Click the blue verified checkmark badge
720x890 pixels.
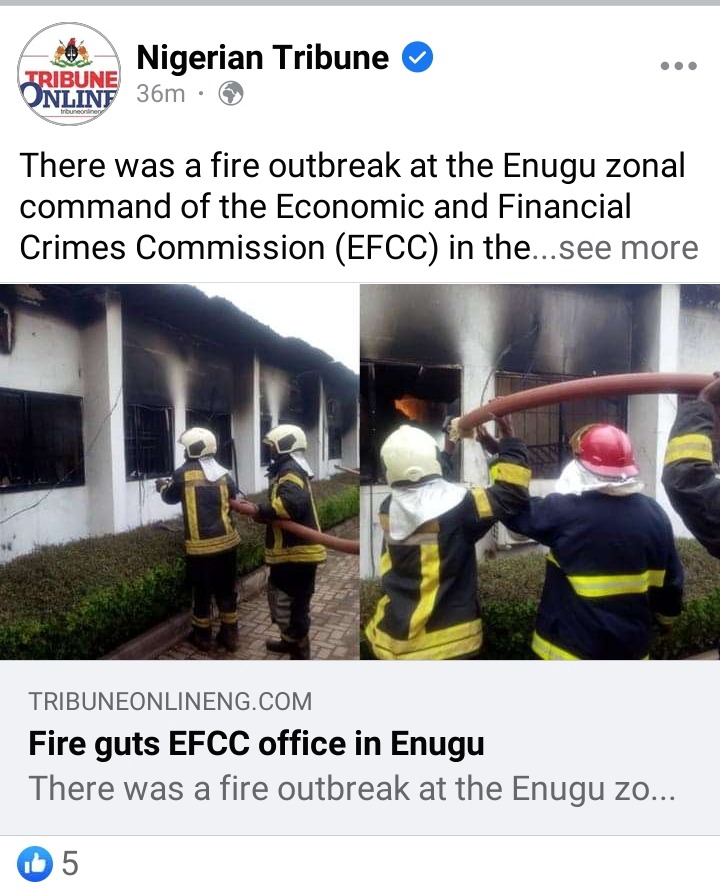pos(417,57)
